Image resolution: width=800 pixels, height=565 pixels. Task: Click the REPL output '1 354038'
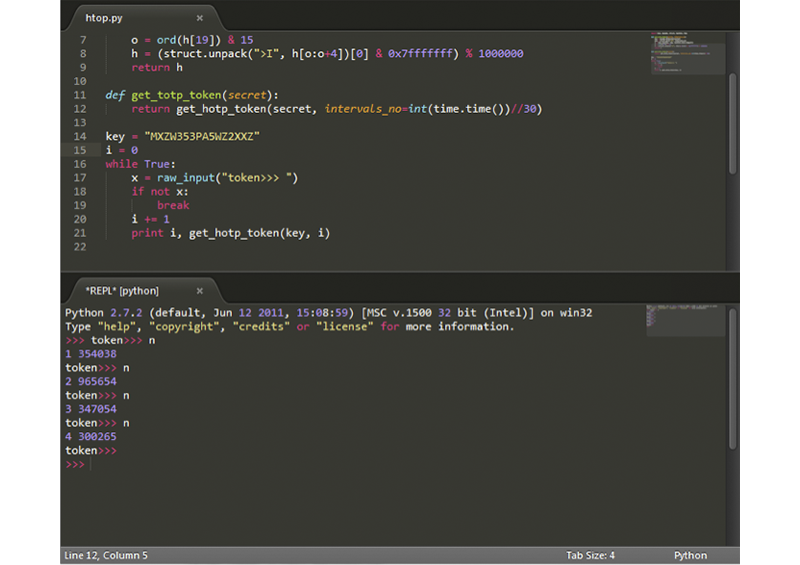(x=91, y=354)
